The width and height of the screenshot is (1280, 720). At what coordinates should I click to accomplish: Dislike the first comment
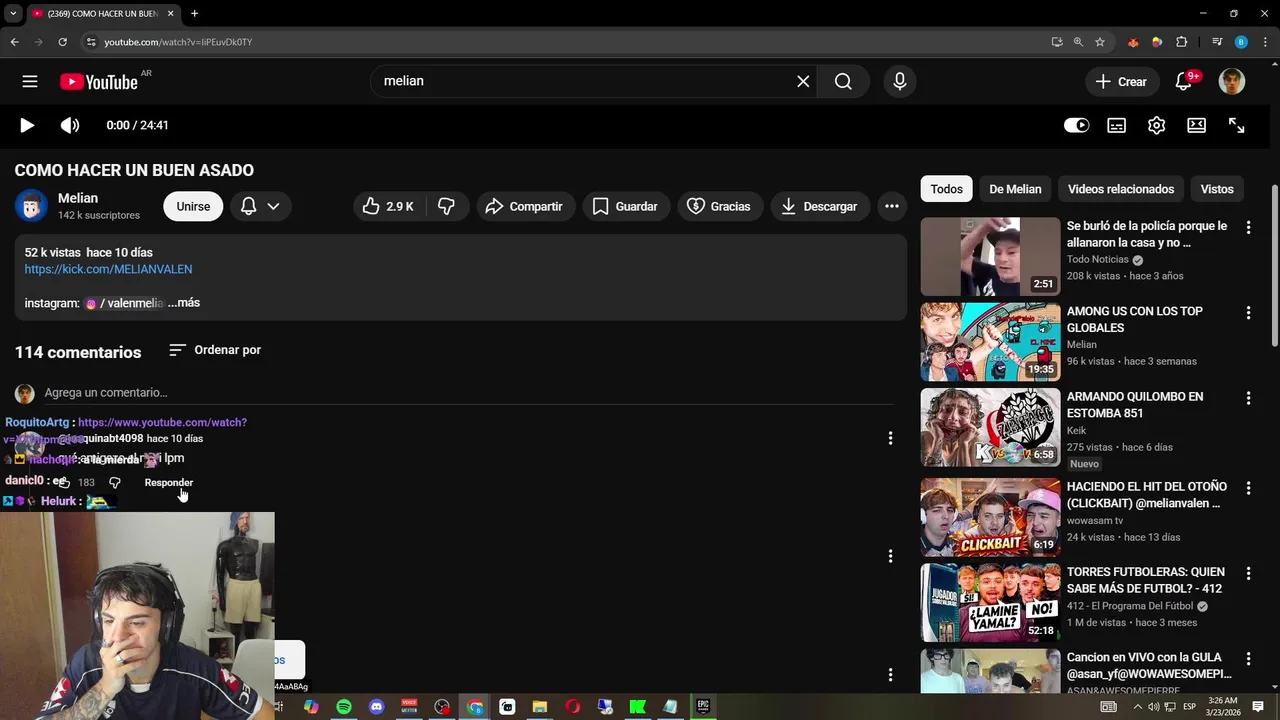(x=114, y=483)
